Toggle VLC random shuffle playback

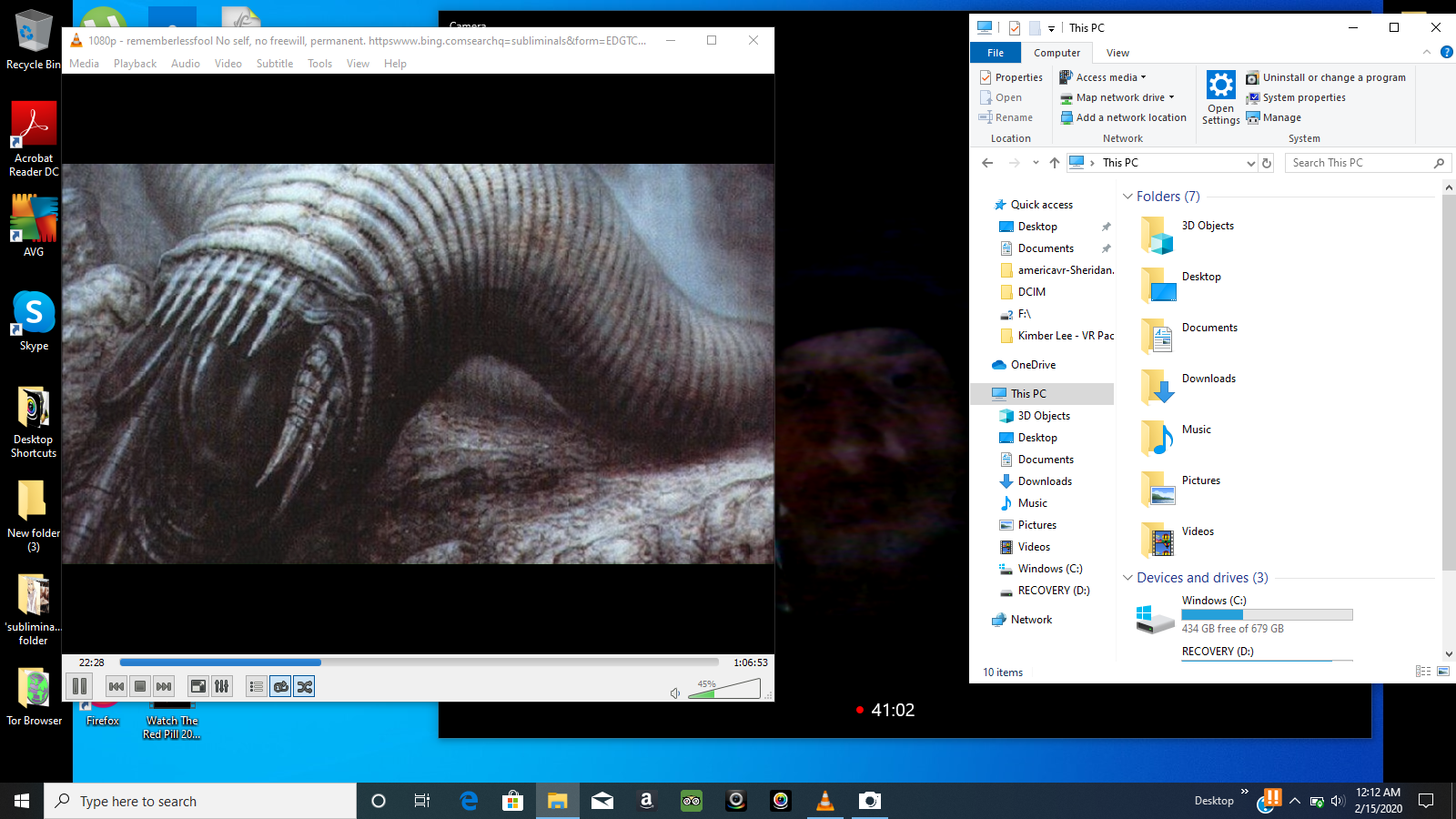[x=304, y=686]
